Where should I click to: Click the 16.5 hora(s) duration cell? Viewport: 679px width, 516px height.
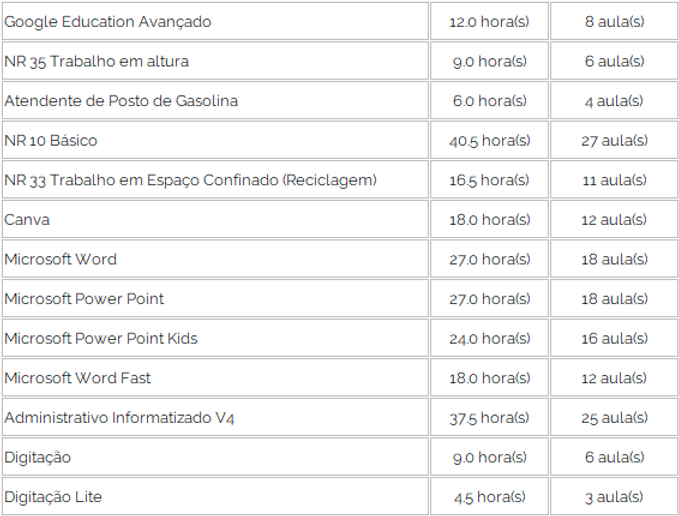(x=489, y=180)
